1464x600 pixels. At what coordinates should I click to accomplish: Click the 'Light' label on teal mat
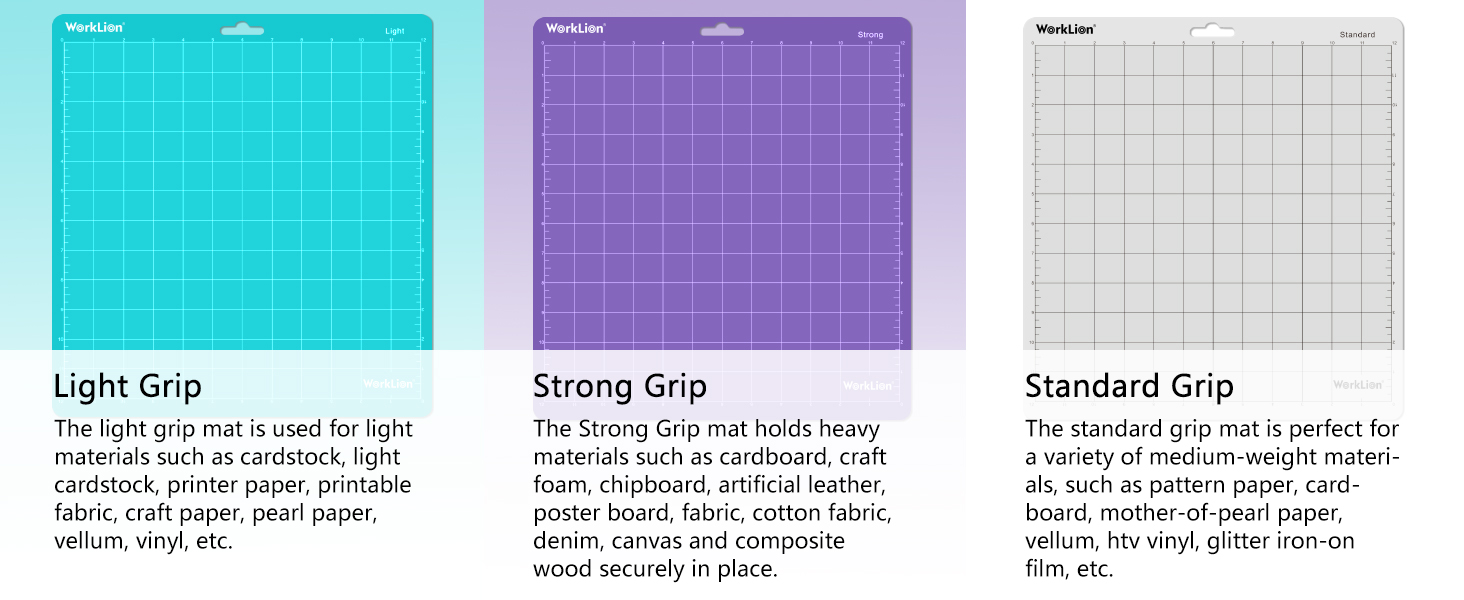tap(395, 32)
